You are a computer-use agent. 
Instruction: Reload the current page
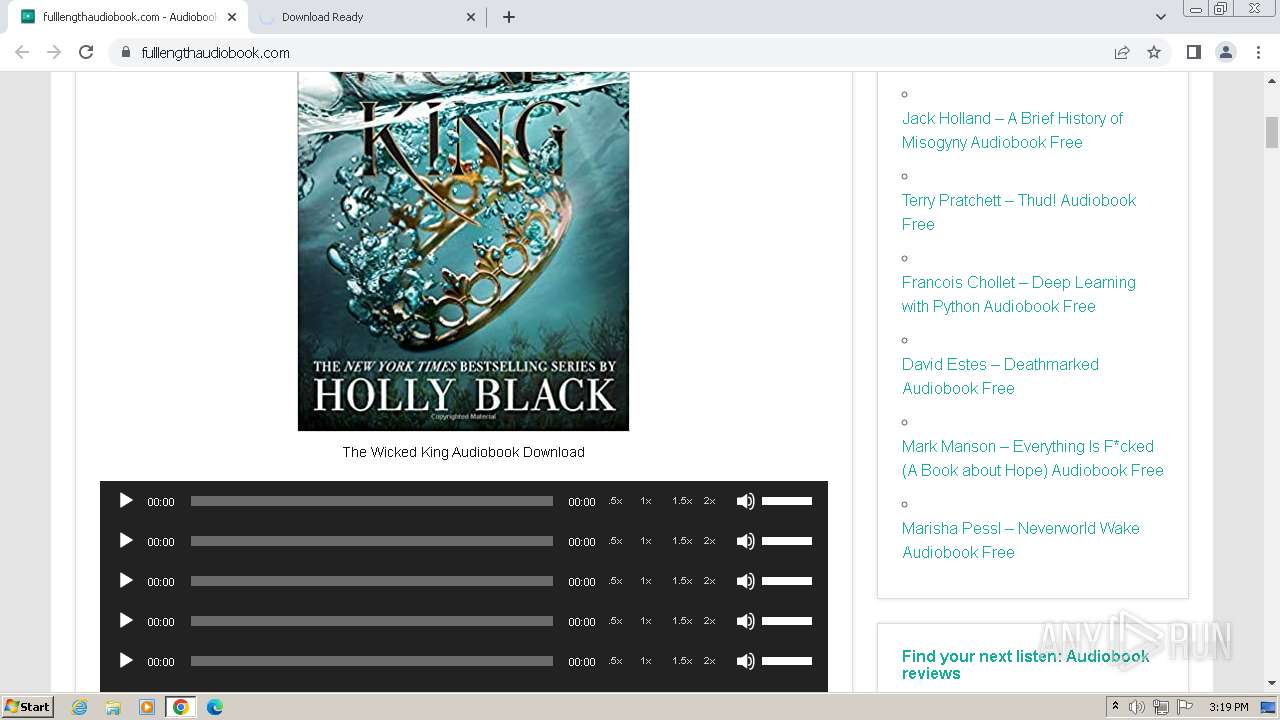click(86, 52)
